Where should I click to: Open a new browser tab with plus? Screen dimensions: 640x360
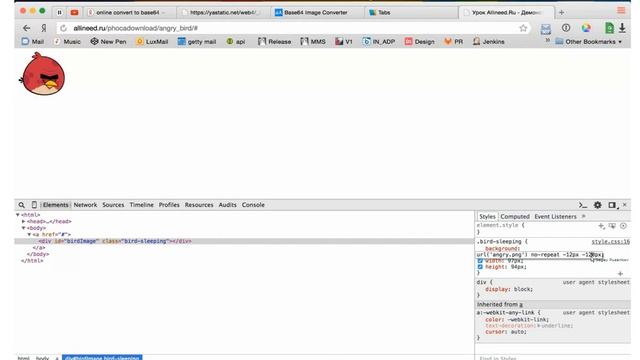point(562,13)
